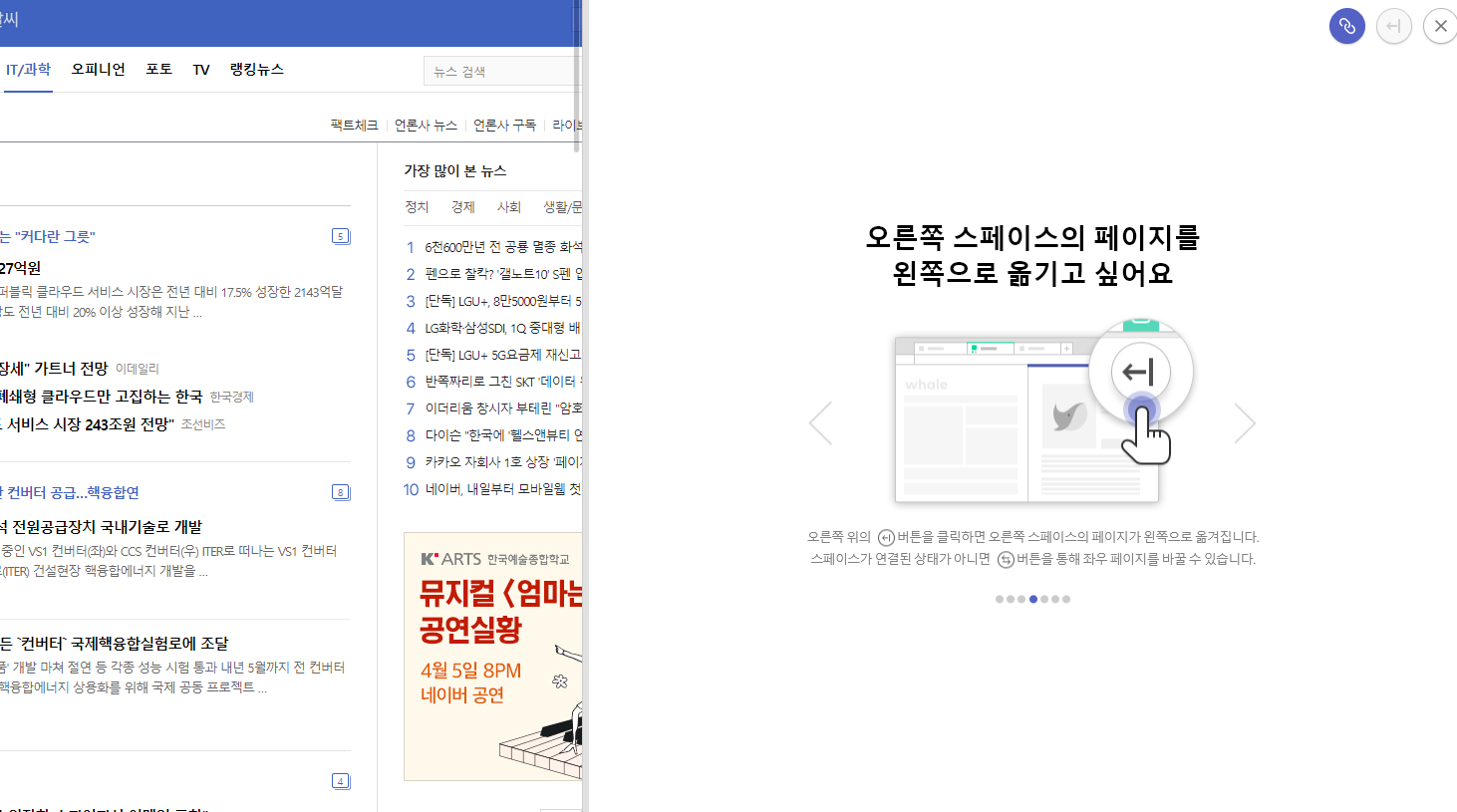Open the 랭킹뉴스 tab

coord(257,69)
